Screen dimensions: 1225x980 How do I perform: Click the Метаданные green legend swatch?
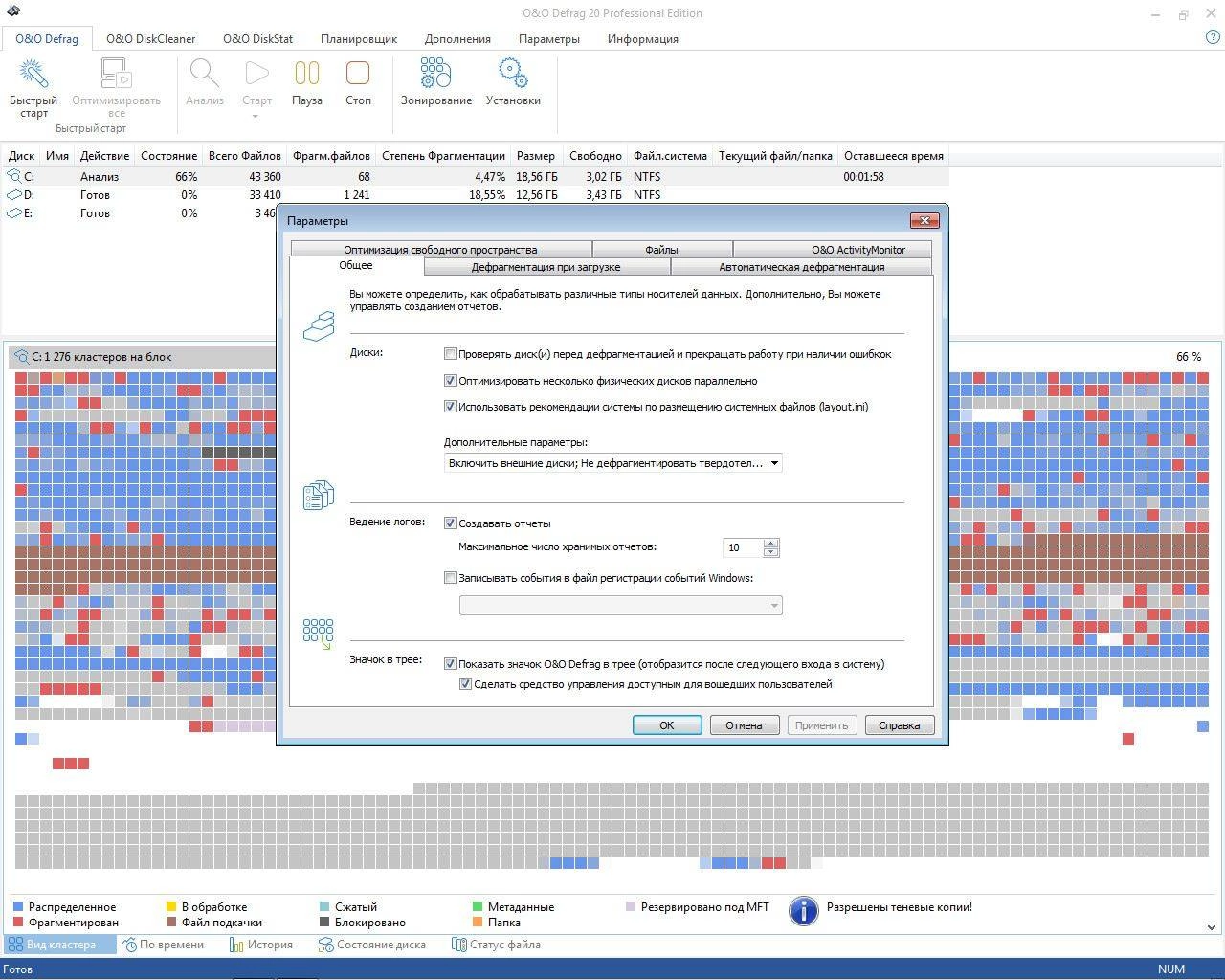[x=478, y=906]
